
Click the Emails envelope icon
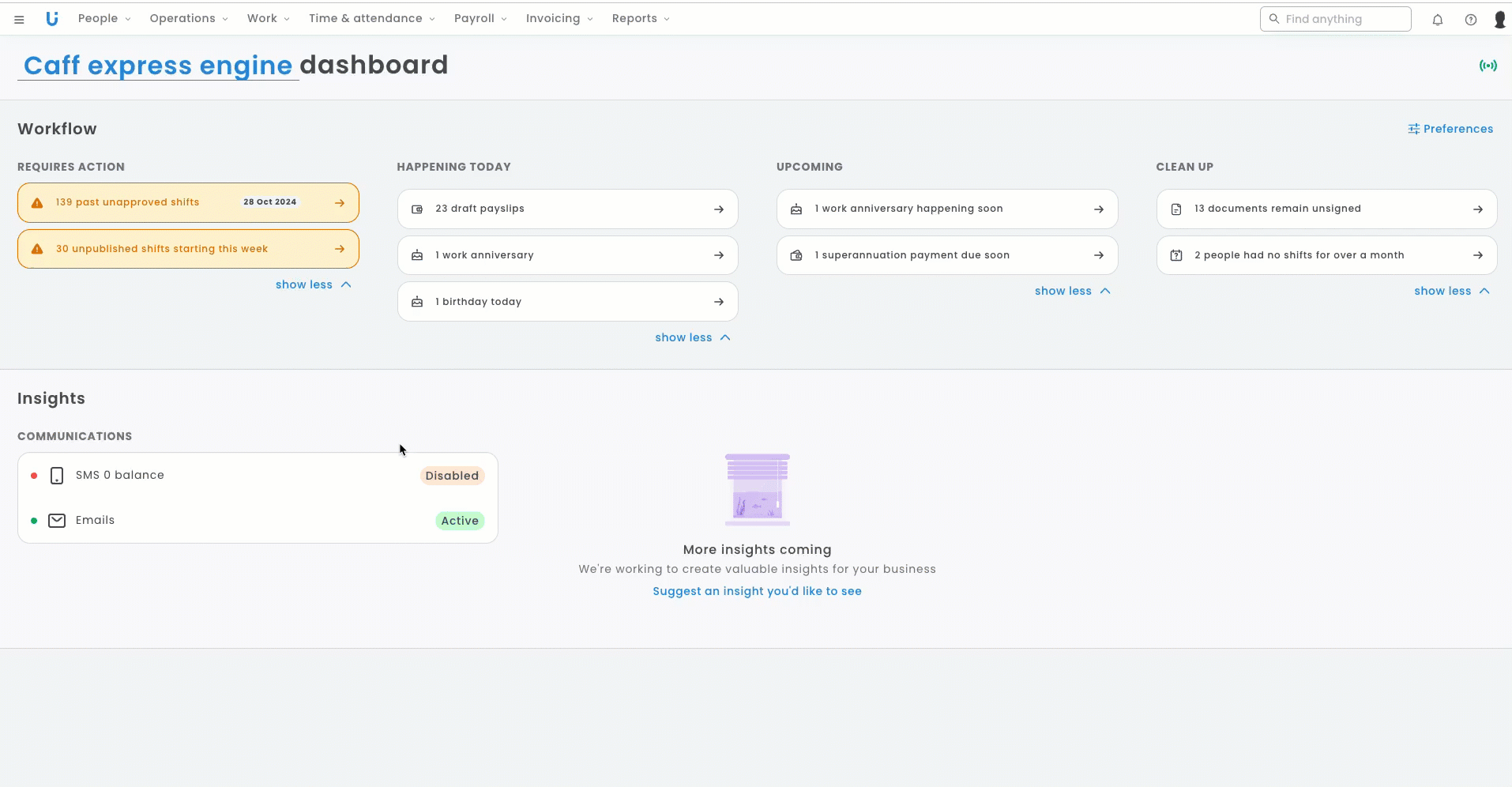tap(57, 521)
